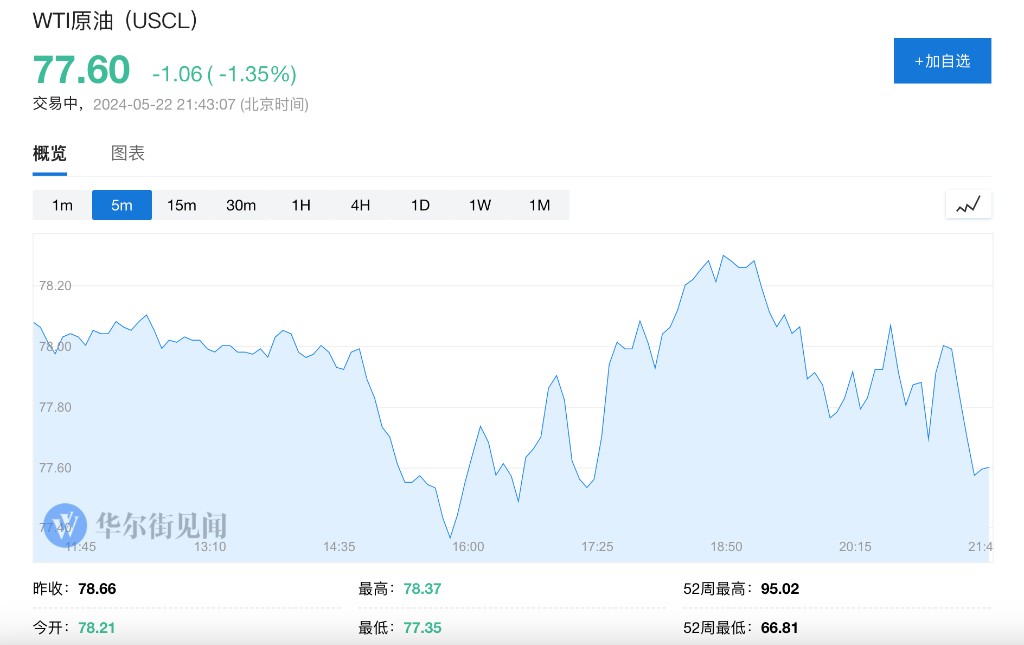
Task: Click the 昨收 value 78.66
Action: (x=97, y=589)
